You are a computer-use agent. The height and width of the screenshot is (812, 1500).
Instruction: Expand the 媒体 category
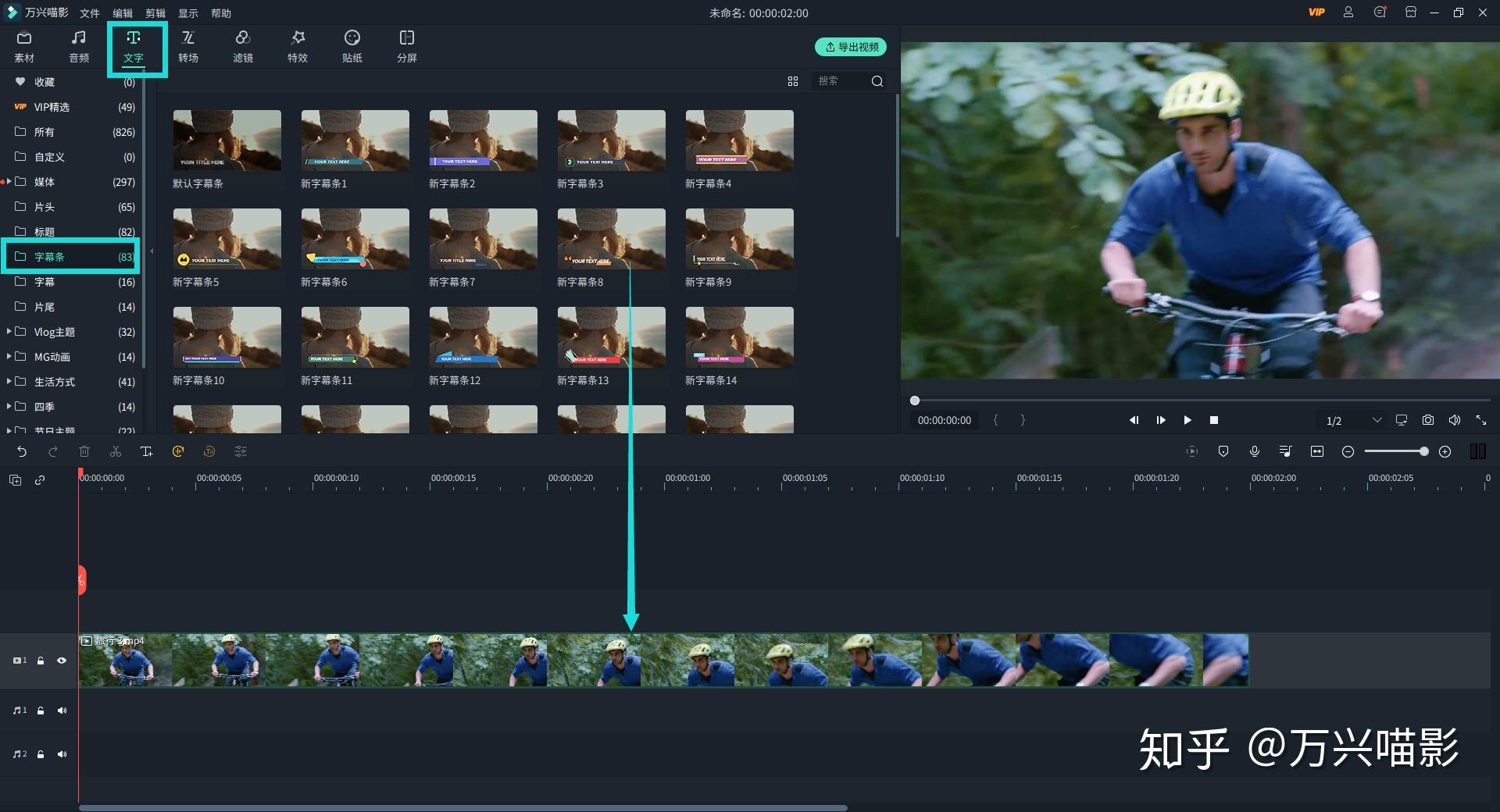point(9,181)
